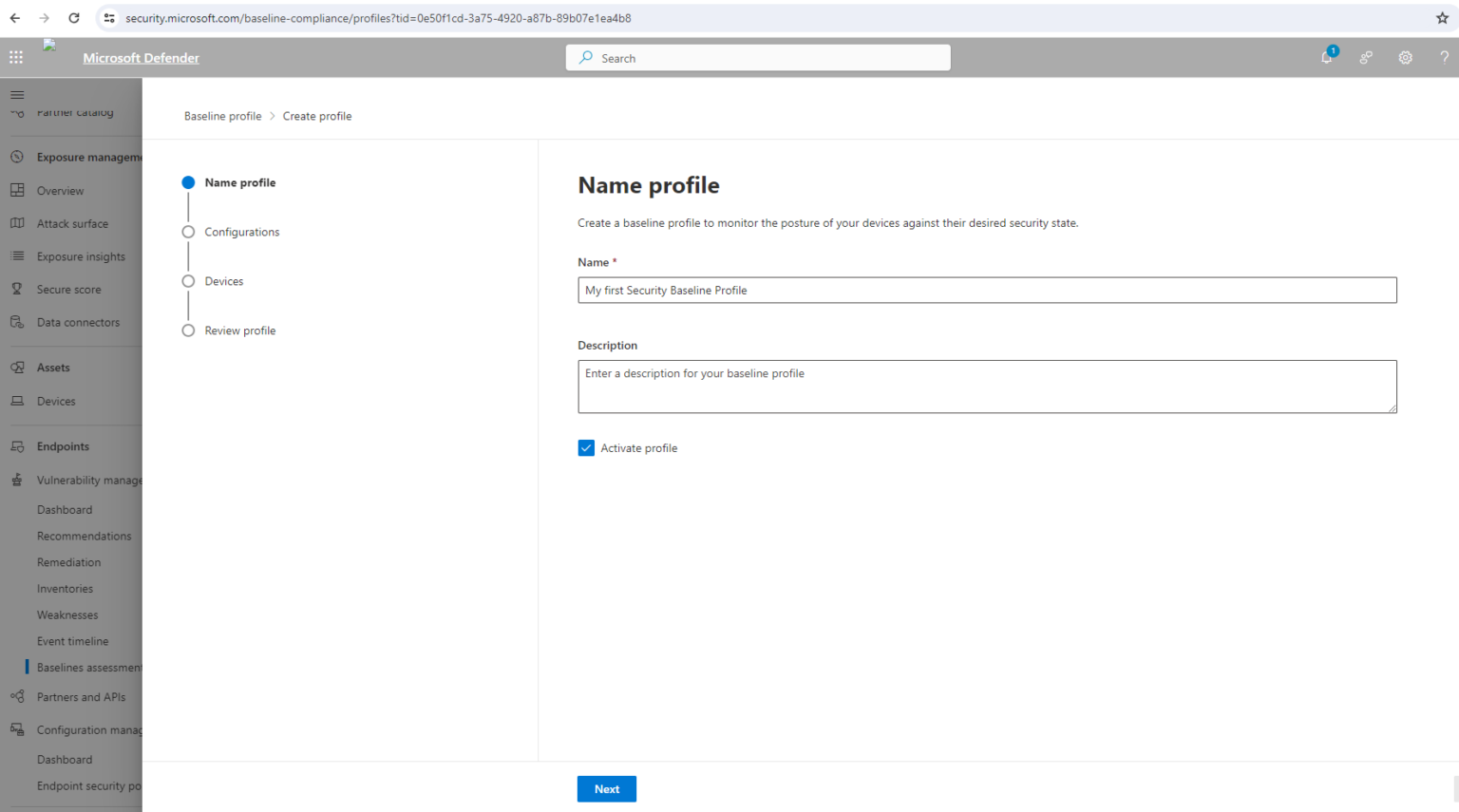Select the Data connectors icon
1459x812 pixels.
(17, 322)
